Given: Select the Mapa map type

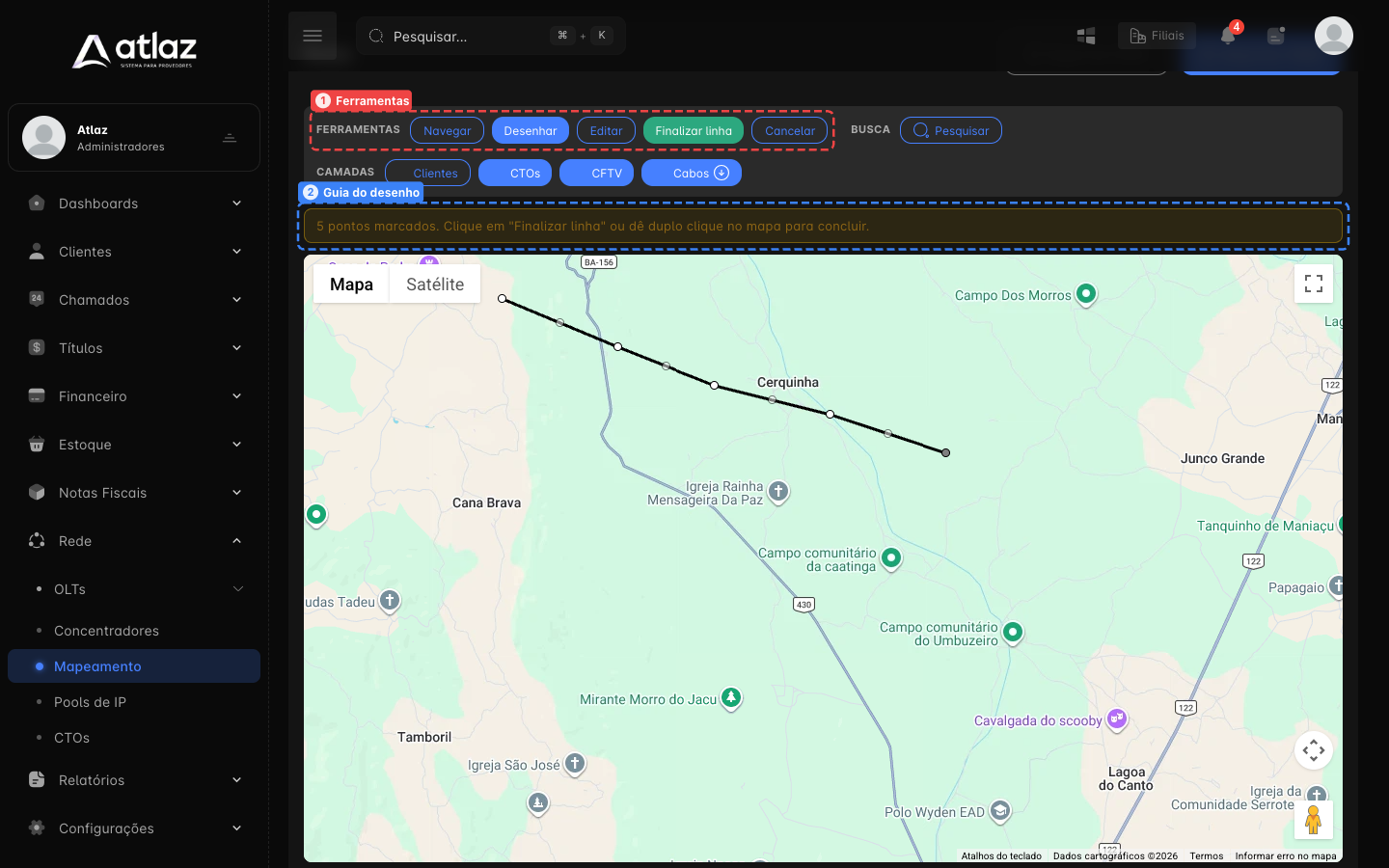Looking at the screenshot, I should point(351,285).
